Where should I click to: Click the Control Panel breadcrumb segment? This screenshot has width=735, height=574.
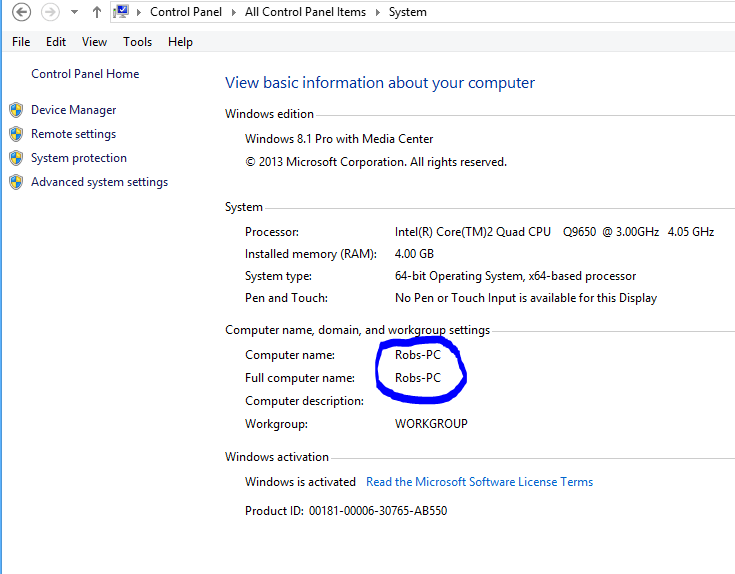[x=188, y=13]
